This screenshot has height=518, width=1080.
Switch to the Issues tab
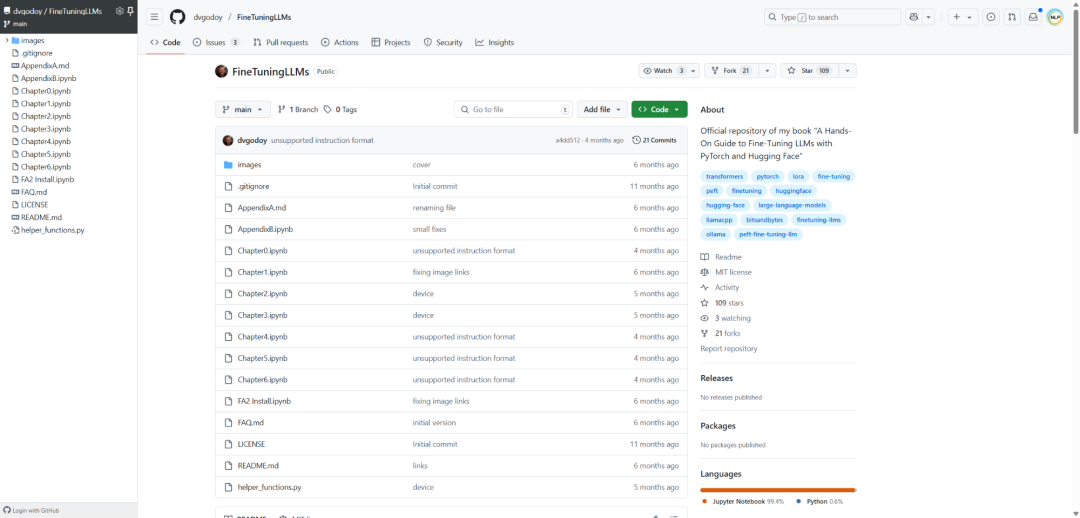coord(216,43)
